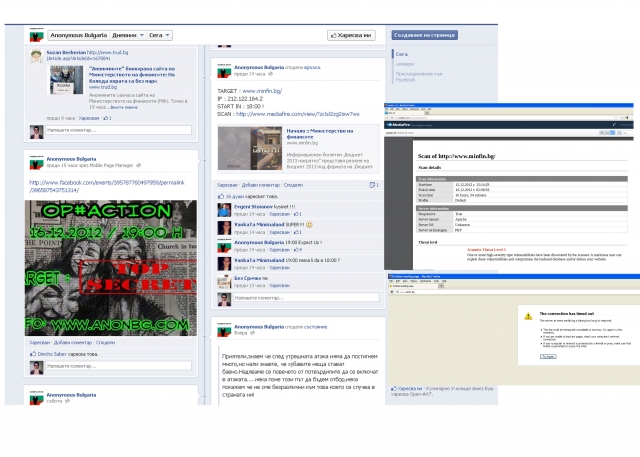
Task: Click Сподели under the OP#ACTION image
Action: click(x=105, y=342)
